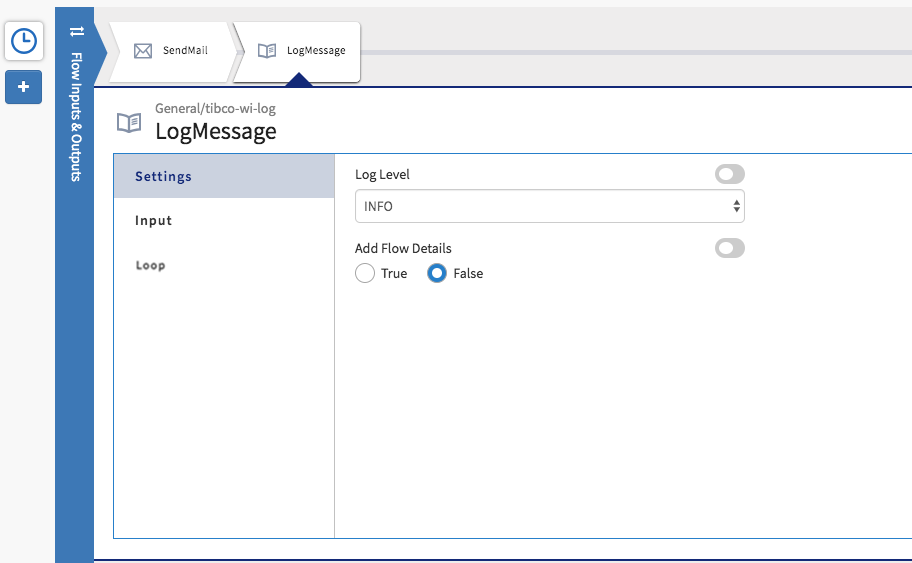The image size is (912, 563).
Task: Switch to the Loop tab
Action: click(x=224, y=265)
